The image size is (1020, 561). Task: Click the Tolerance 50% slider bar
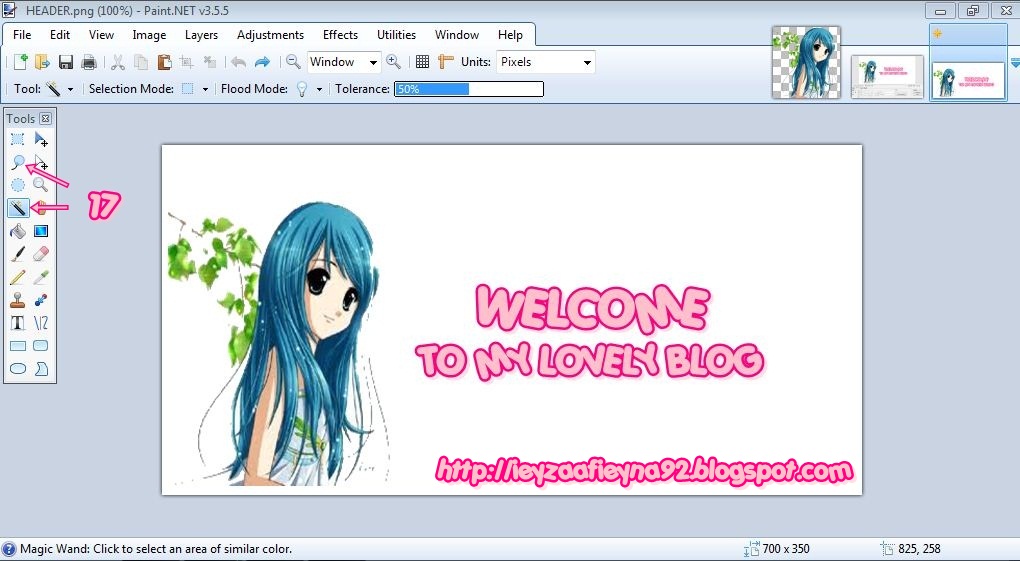468,89
